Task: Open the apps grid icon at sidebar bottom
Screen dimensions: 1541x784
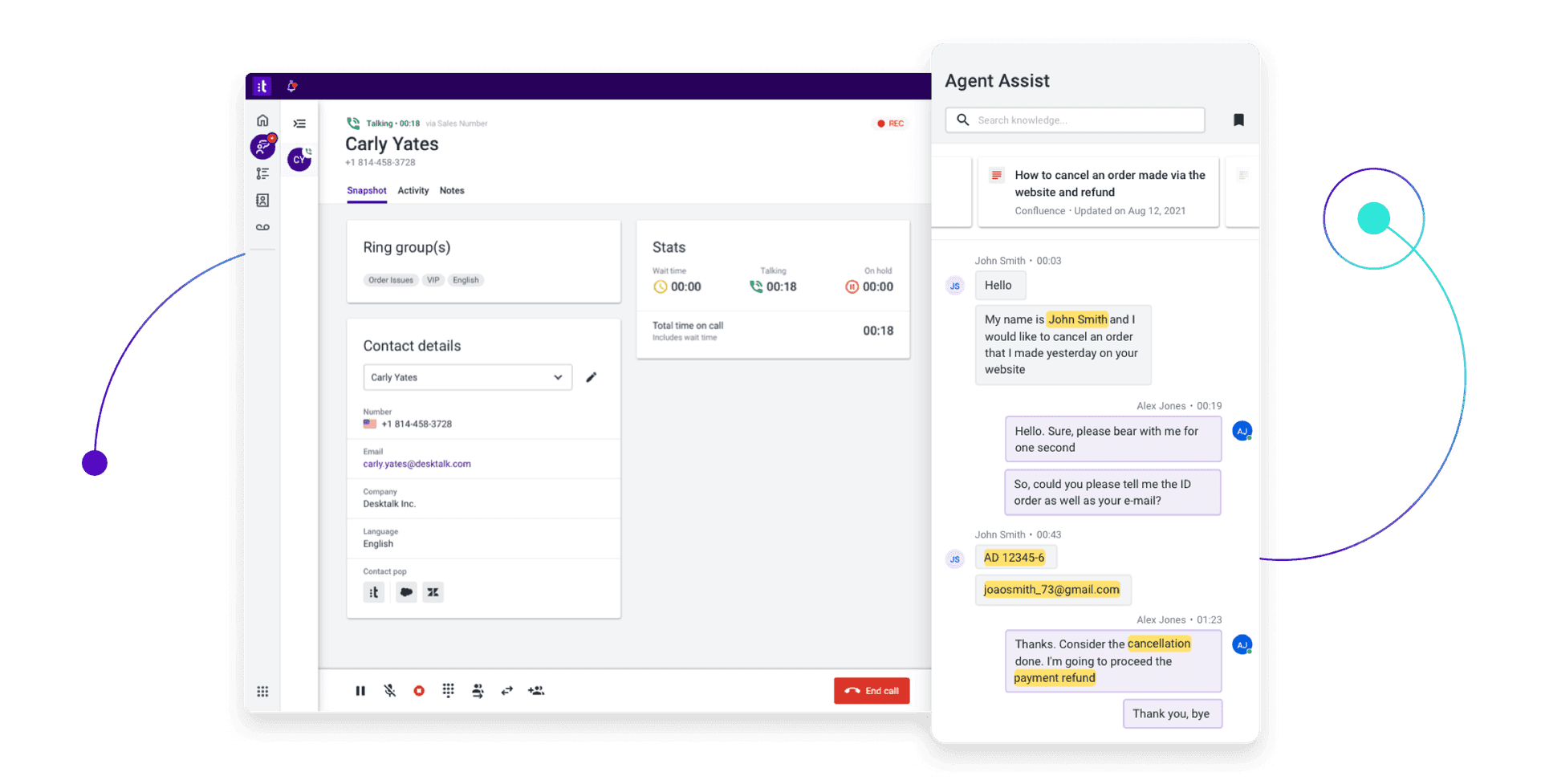Action: pyautogui.click(x=262, y=692)
